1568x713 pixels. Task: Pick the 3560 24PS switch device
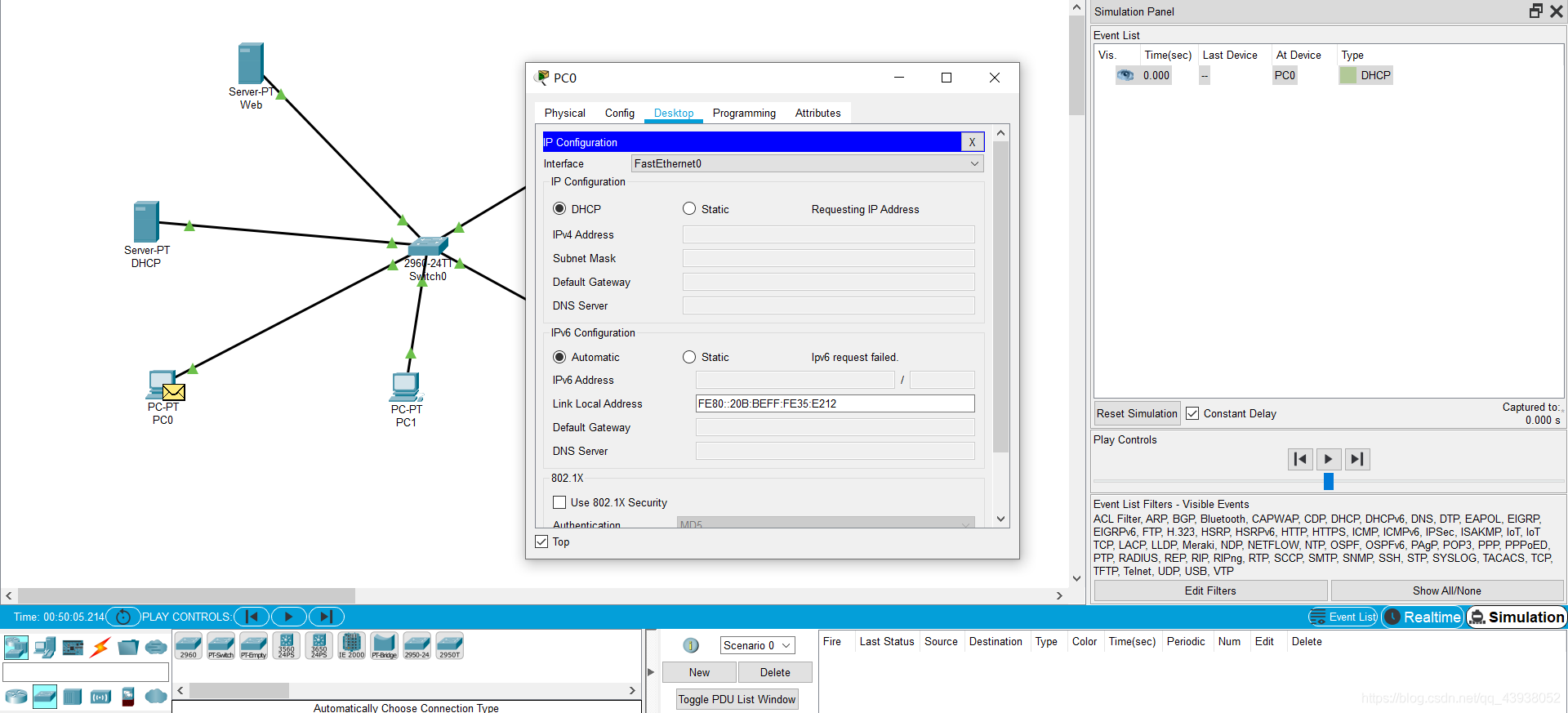tap(287, 645)
